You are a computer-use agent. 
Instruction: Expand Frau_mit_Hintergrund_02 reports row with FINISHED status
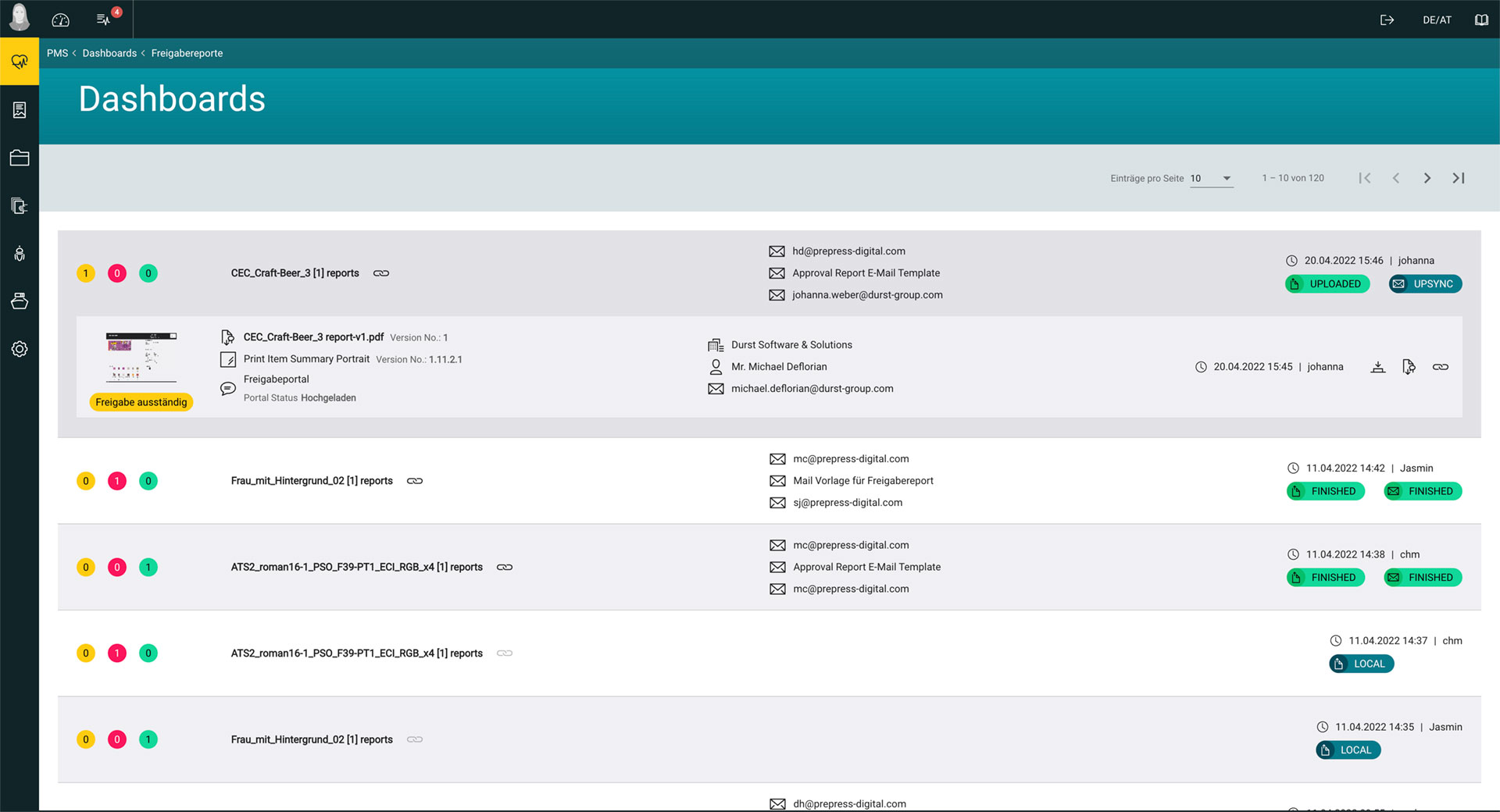click(312, 481)
